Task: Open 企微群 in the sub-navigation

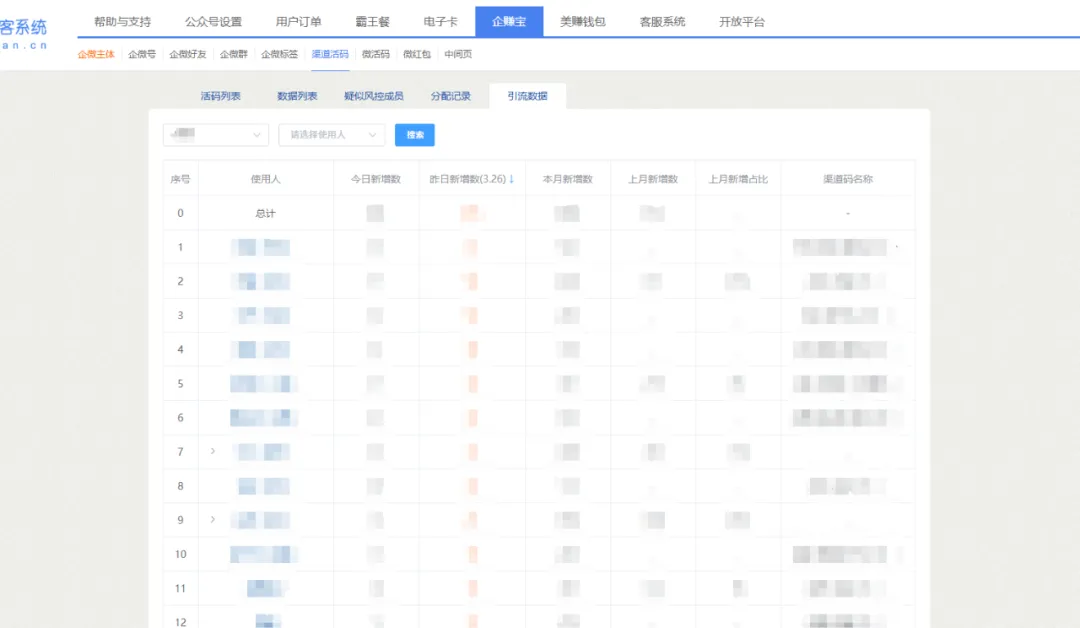Action: 233,54
